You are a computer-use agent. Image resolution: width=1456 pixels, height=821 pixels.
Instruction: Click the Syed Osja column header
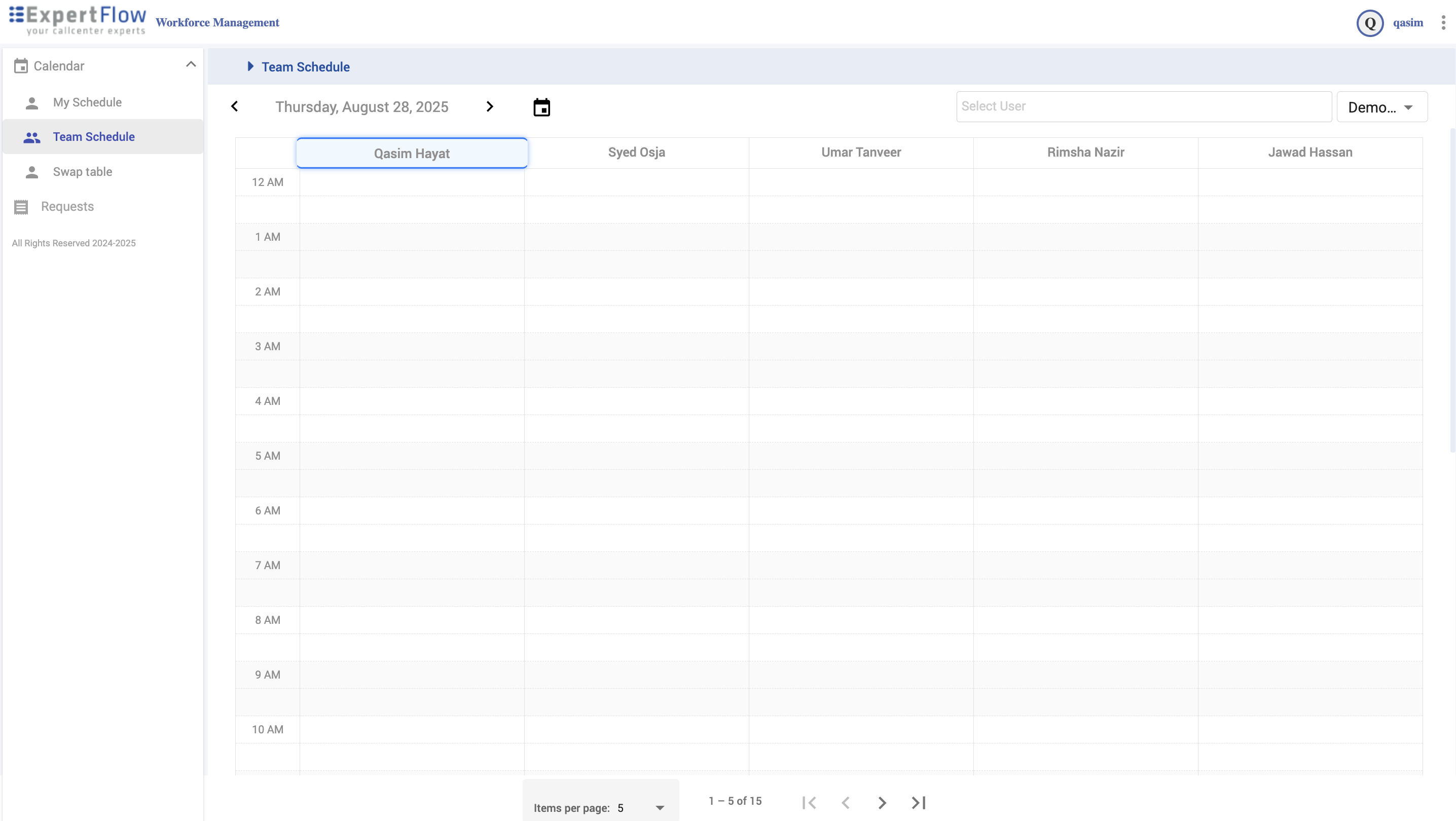click(636, 153)
